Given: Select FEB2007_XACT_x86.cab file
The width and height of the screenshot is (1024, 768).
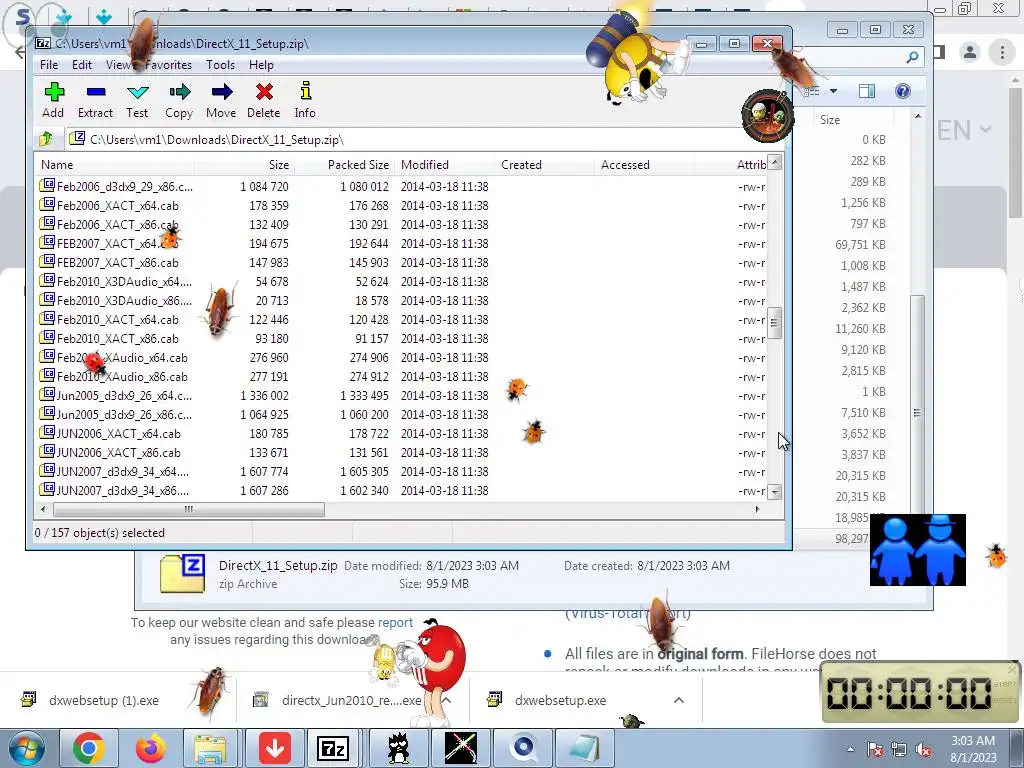Looking at the screenshot, I should point(118,263).
